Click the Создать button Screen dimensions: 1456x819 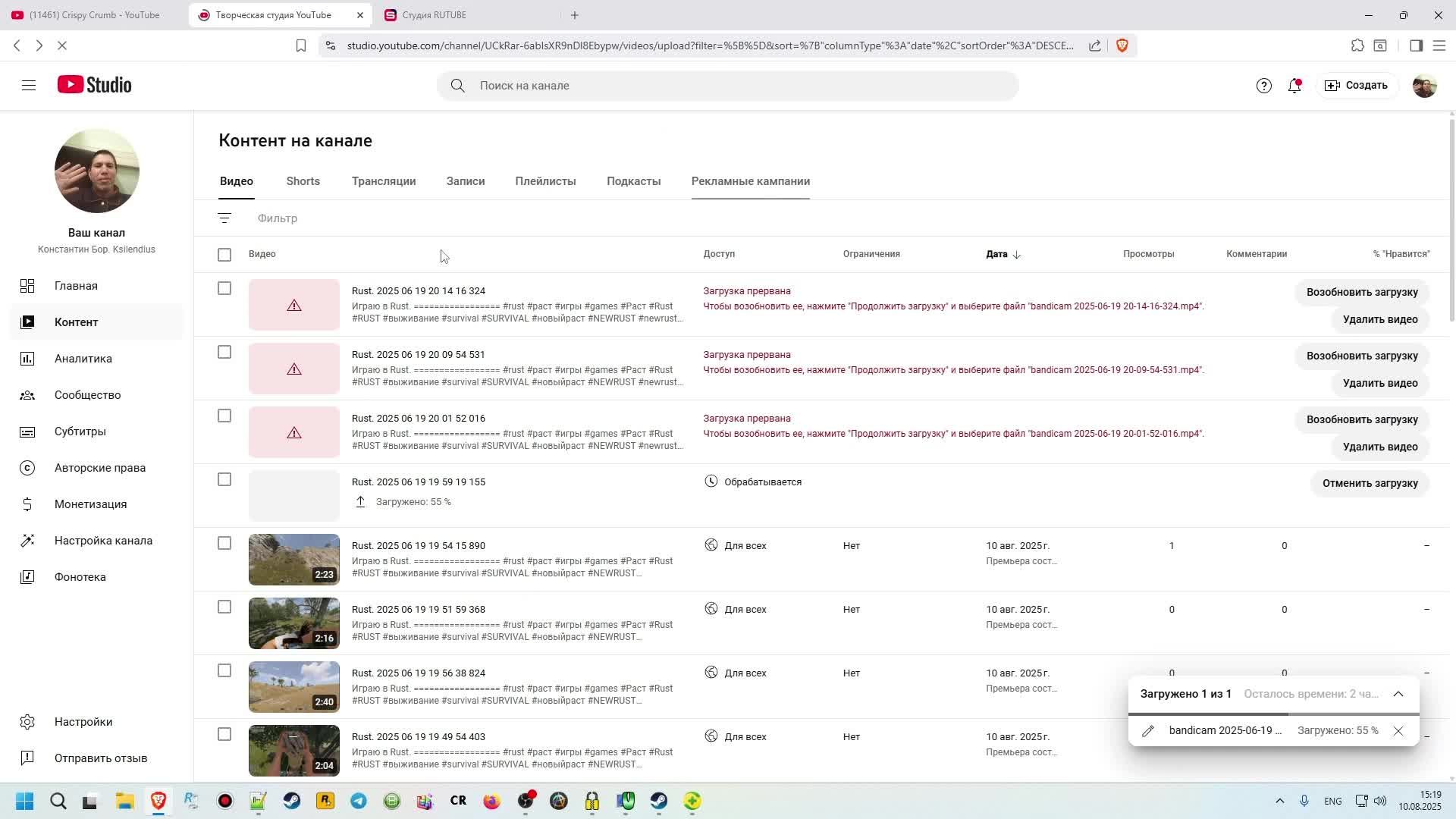click(x=1356, y=86)
